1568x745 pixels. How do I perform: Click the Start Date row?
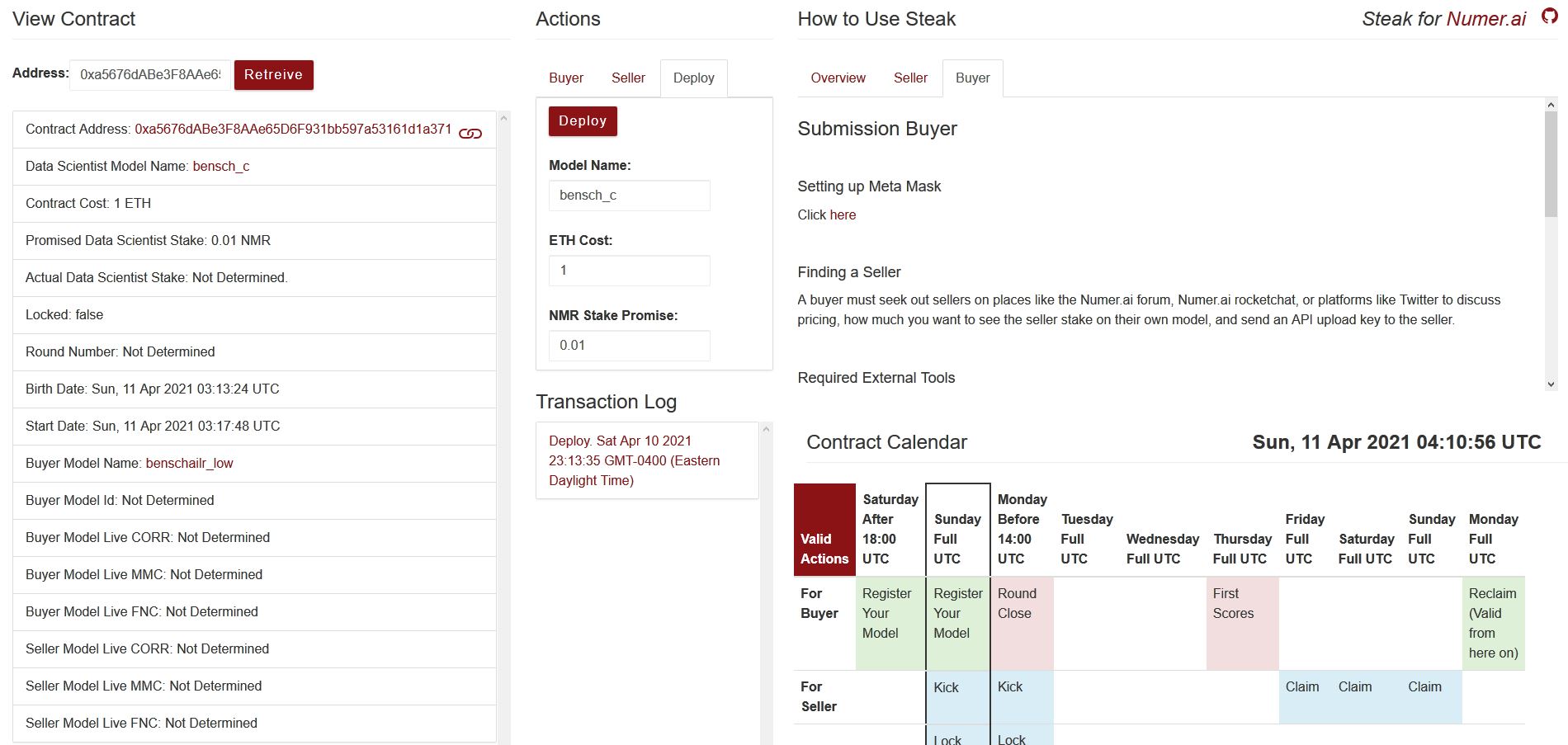click(x=254, y=427)
